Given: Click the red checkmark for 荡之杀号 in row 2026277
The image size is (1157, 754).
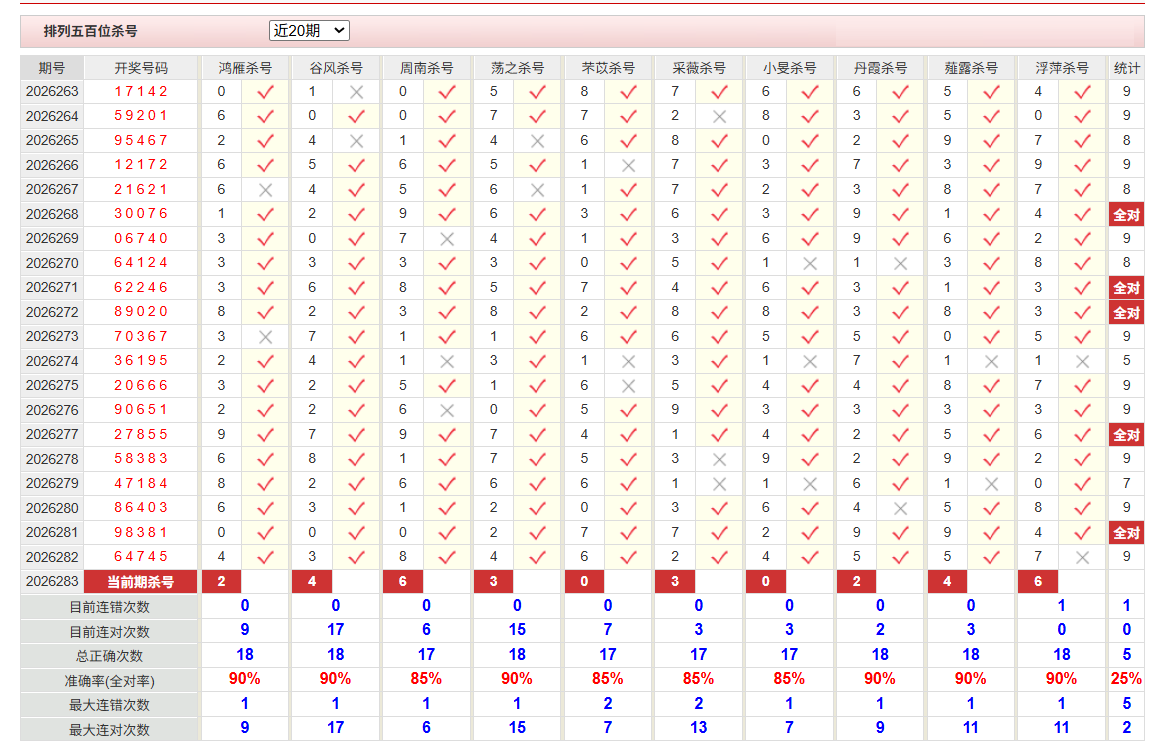Looking at the screenshot, I should [538, 435].
